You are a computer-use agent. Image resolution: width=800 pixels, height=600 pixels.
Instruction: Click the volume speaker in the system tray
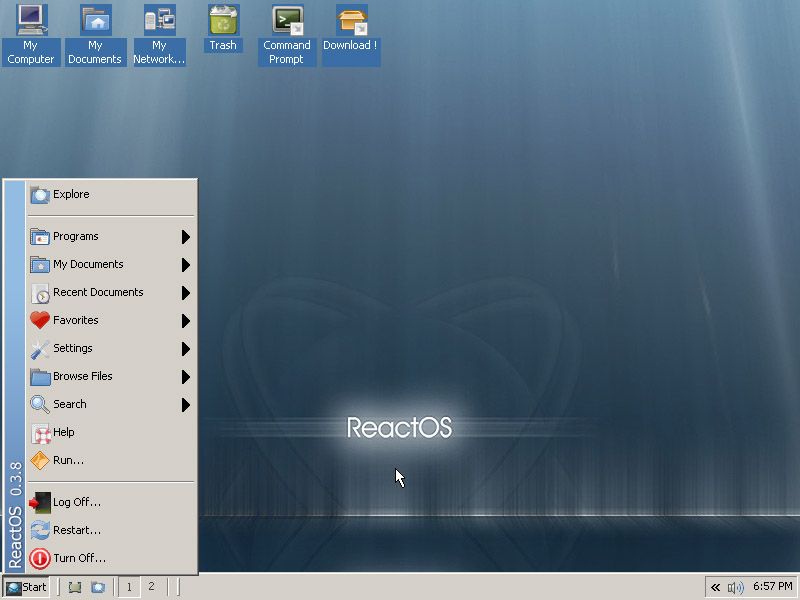click(737, 587)
